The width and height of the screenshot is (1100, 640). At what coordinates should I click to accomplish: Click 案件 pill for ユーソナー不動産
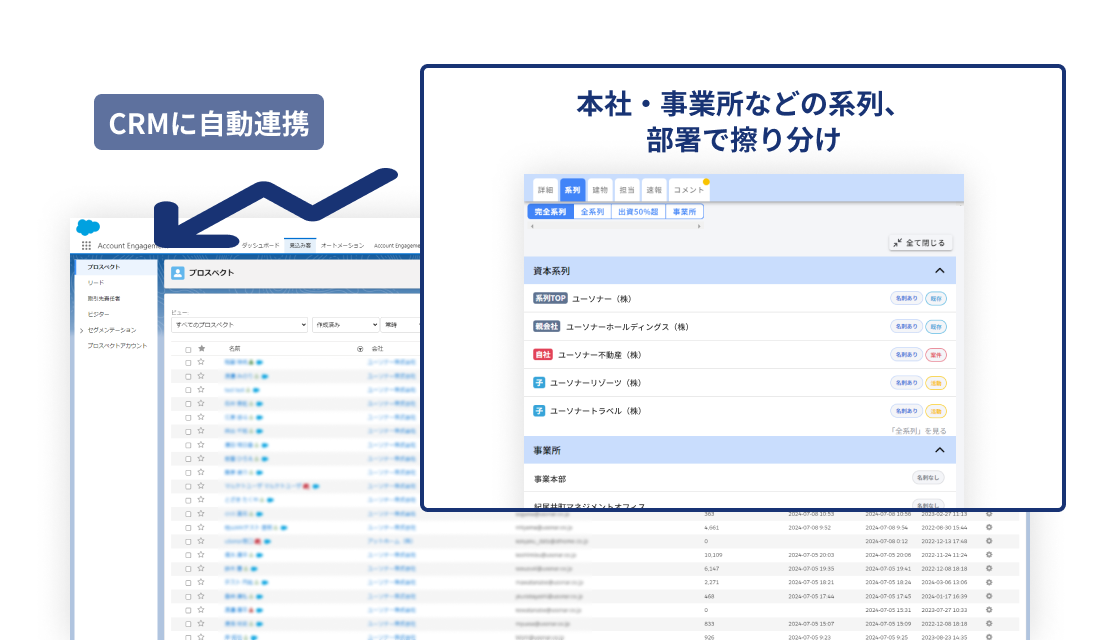pyautogui.click(x=936, y=354)
